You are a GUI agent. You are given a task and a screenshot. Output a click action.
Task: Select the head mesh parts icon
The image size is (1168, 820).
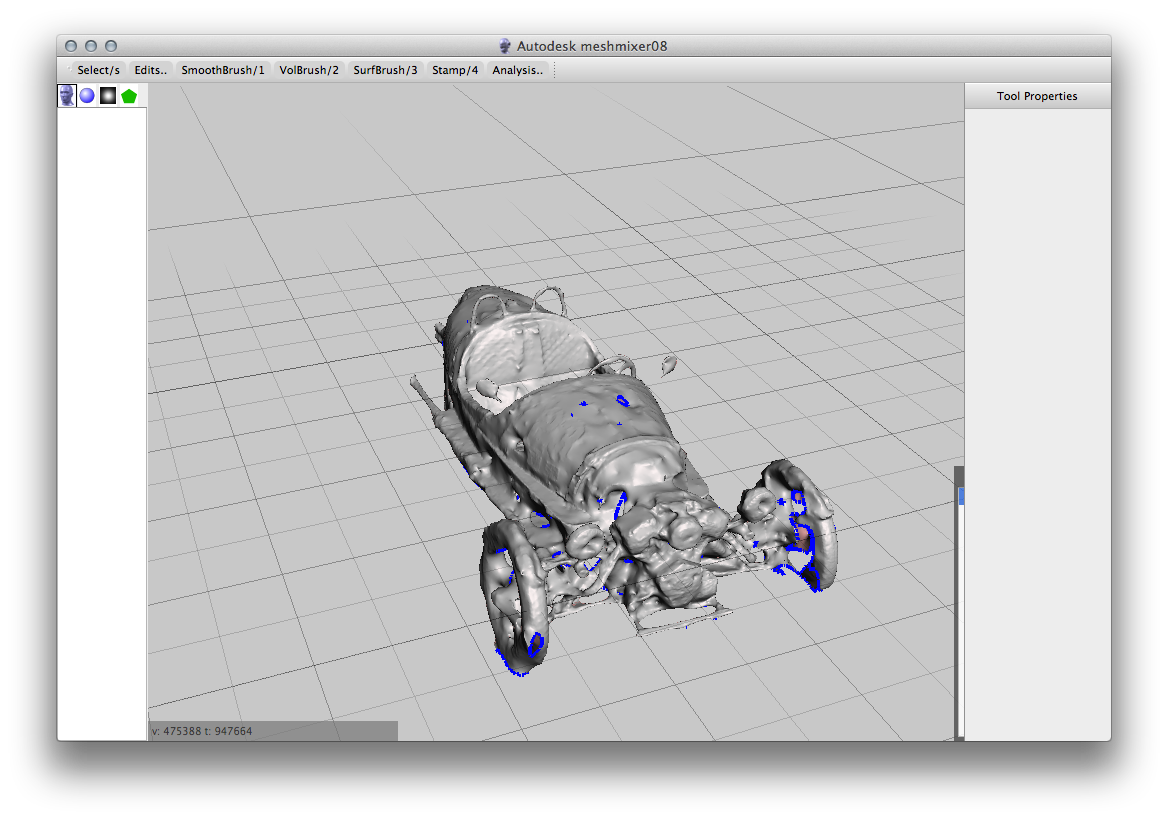(x=67, y=96)
